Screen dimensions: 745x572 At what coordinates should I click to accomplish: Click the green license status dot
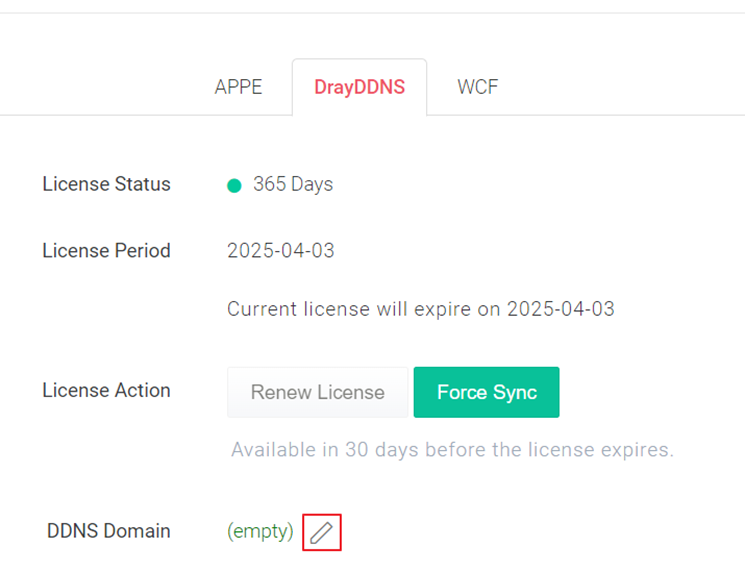(x=234, y=185)
